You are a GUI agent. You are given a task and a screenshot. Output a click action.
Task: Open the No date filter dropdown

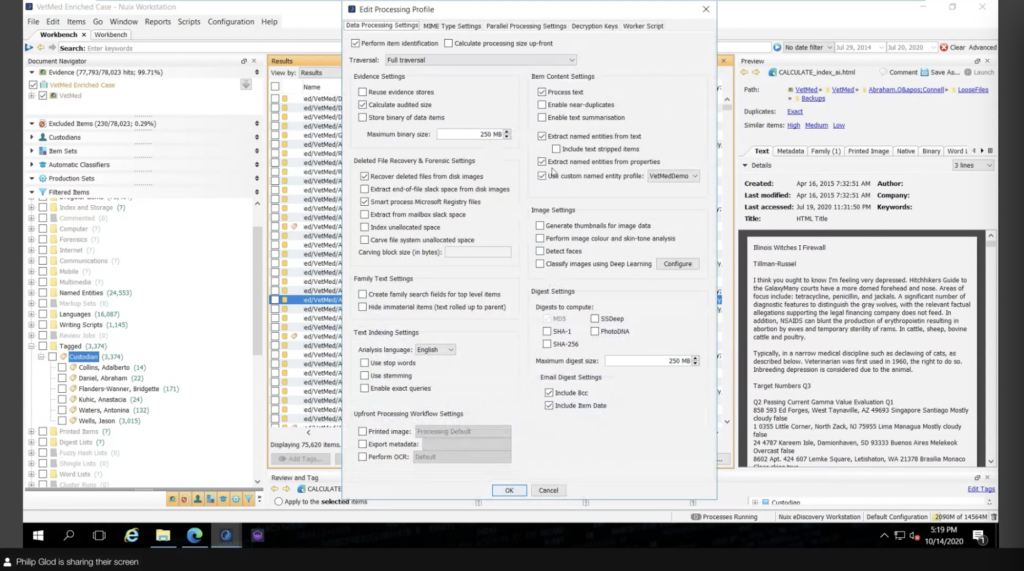point(808,47)
